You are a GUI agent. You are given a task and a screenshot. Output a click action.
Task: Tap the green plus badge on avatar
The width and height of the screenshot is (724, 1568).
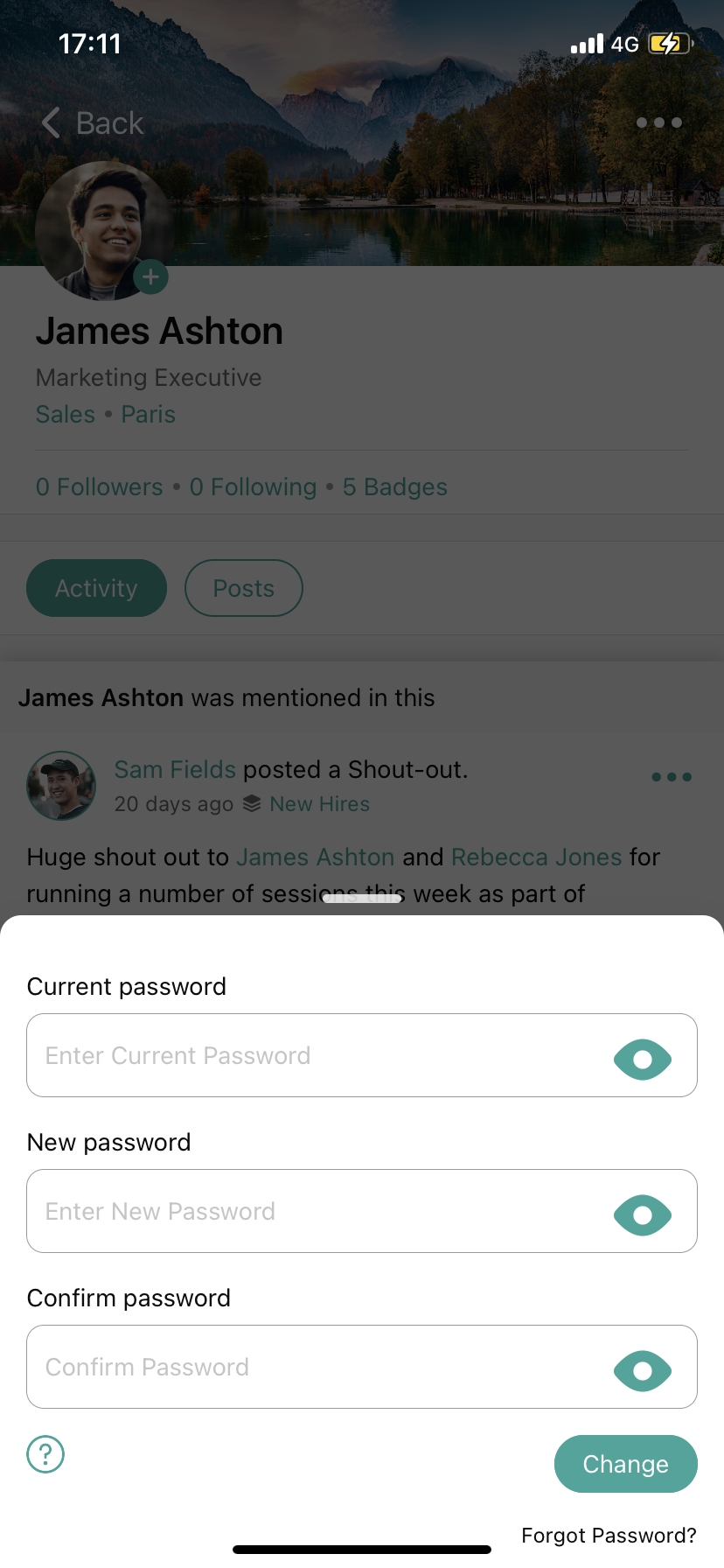(x=150, y=277)
